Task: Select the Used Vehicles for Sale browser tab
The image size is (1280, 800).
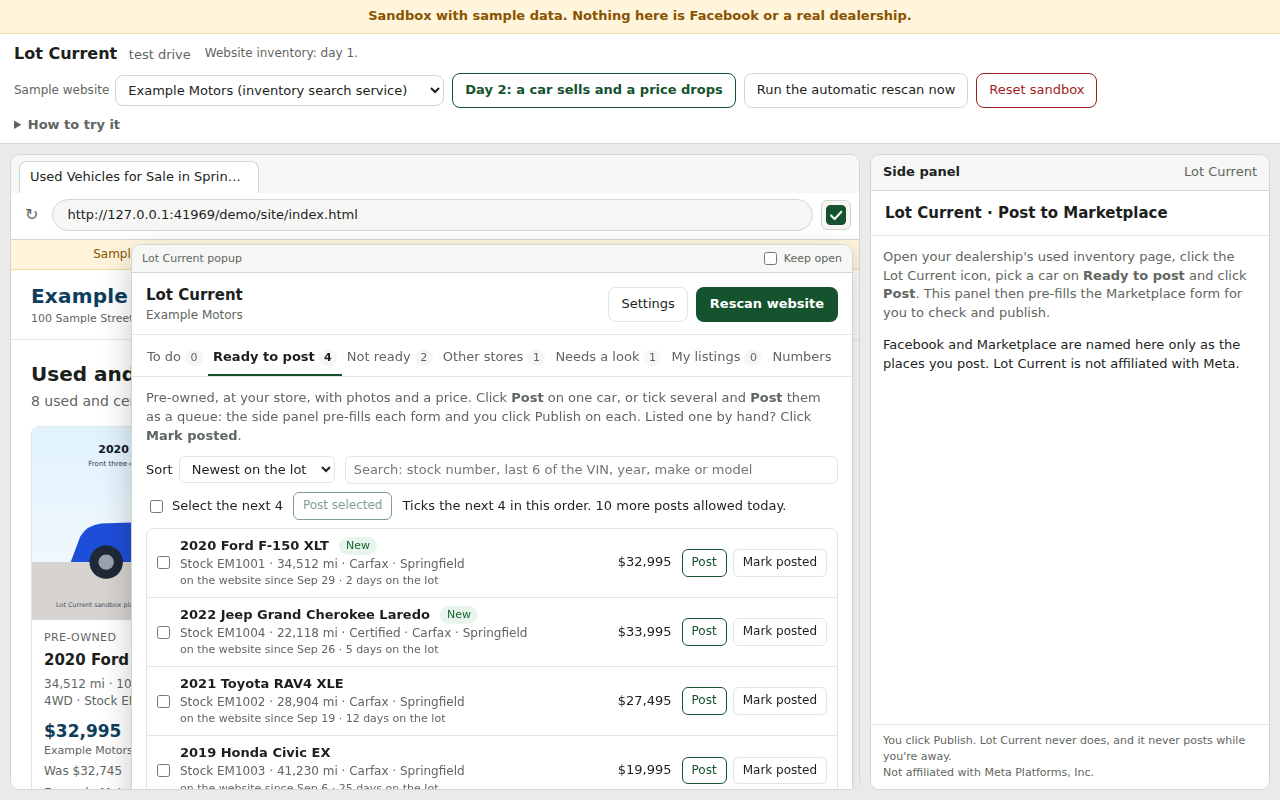Action: point(139,177)
